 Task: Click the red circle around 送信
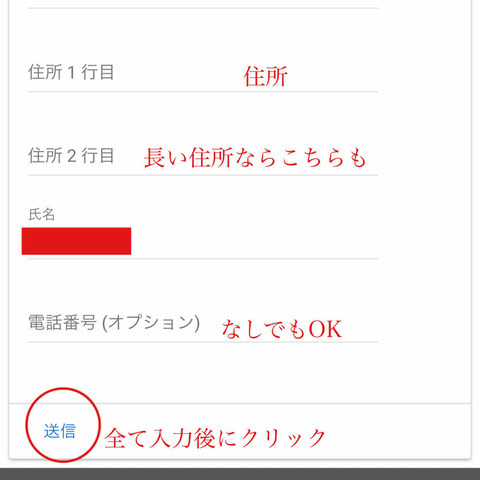[63, 425]
